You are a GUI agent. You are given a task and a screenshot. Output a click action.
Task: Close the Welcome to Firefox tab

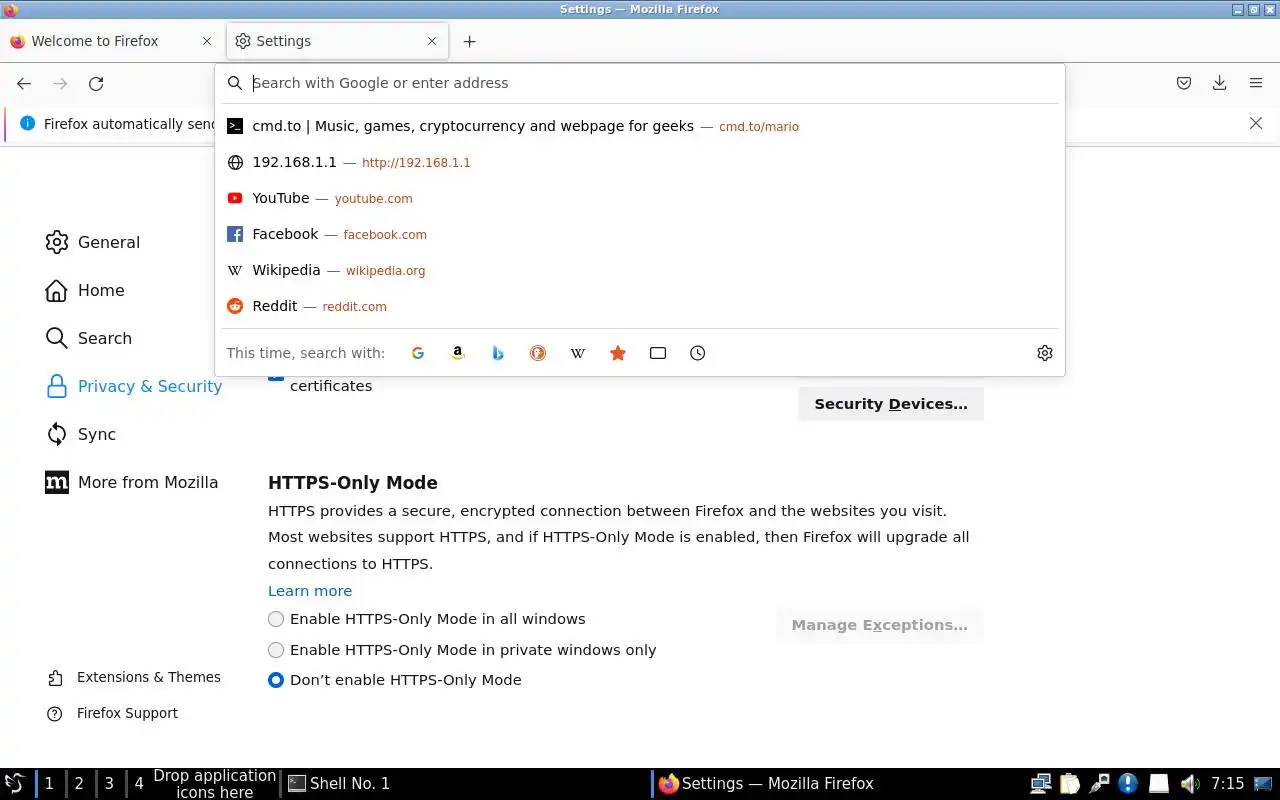pos(207,41)
